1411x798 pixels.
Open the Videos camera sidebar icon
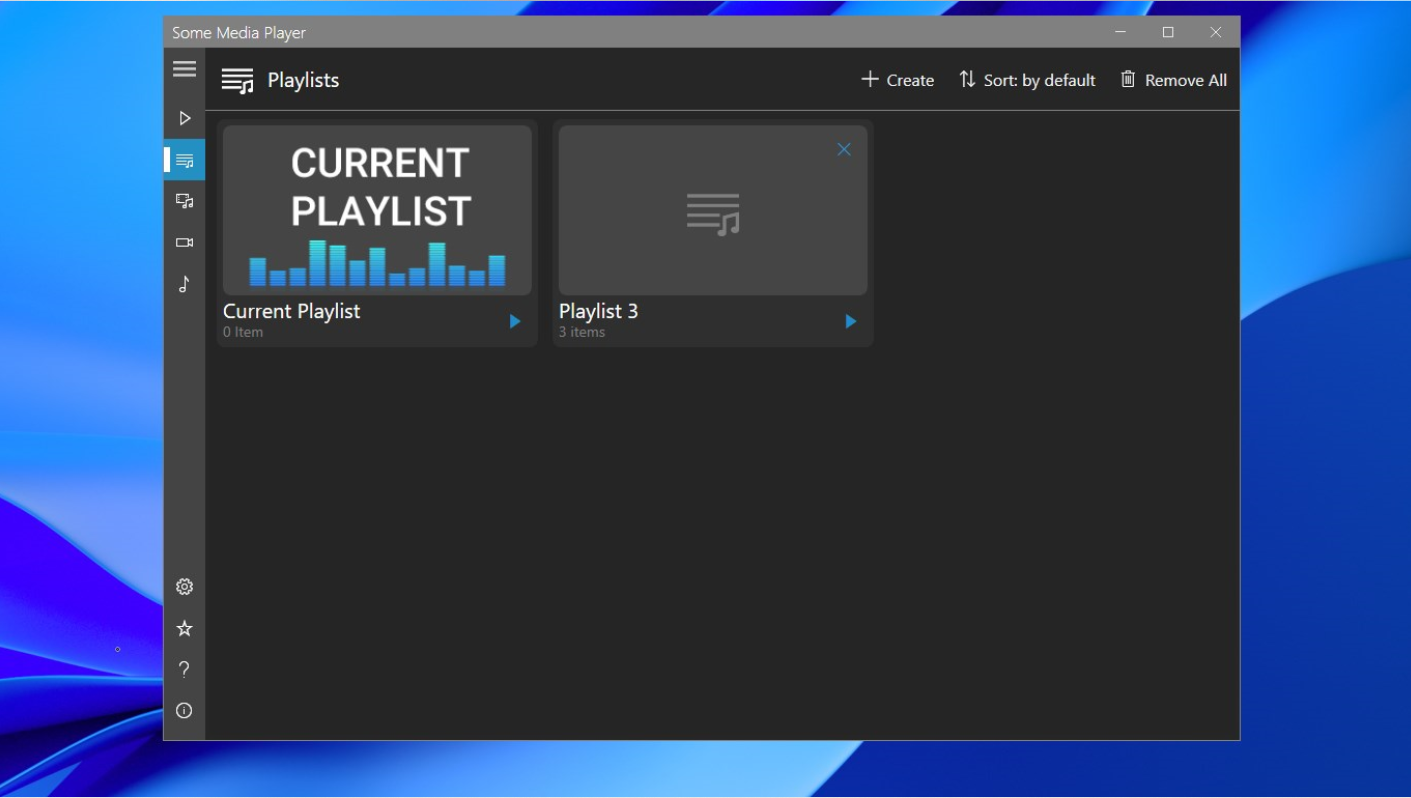(x=184, y=243)
